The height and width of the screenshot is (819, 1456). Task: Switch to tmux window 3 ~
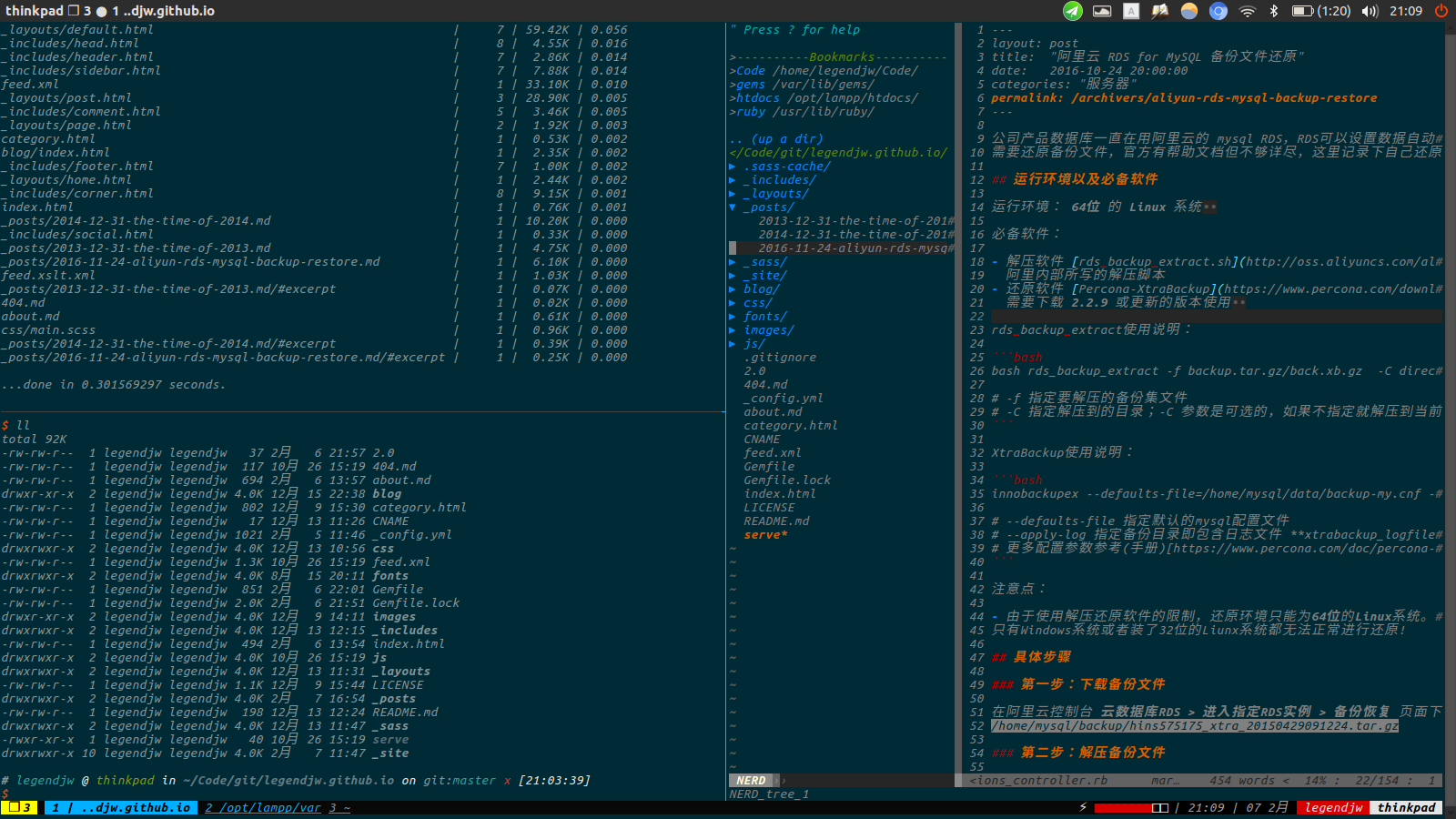coord(339,807)
